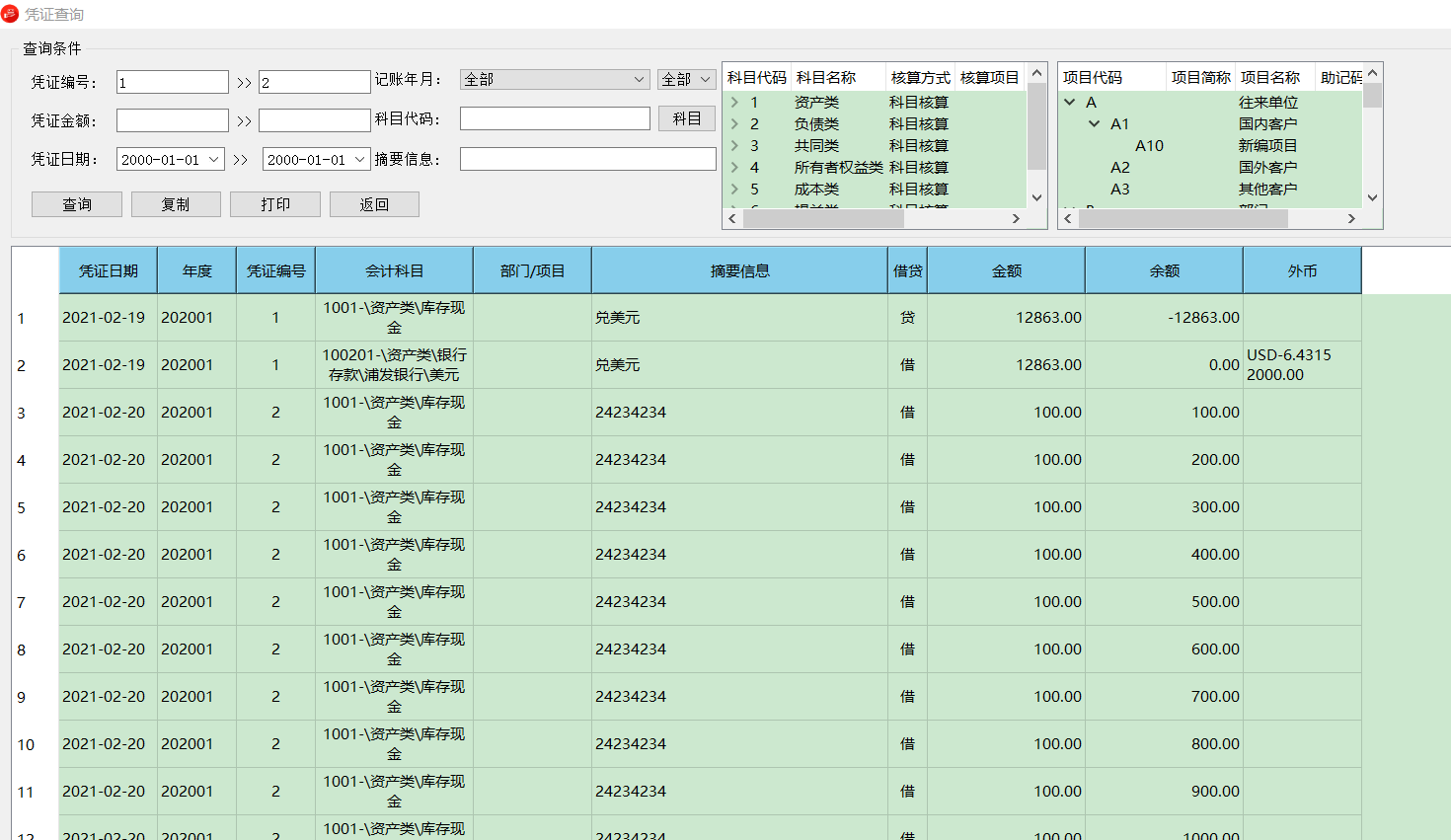1451x840 pixels.
Task: Click the 借贷 table column header
Action: tap(908, 270)
